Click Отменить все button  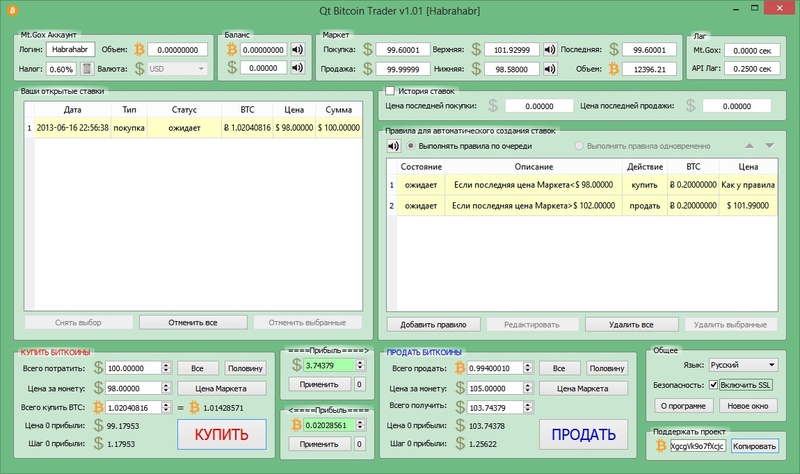(x=193, y=322)
